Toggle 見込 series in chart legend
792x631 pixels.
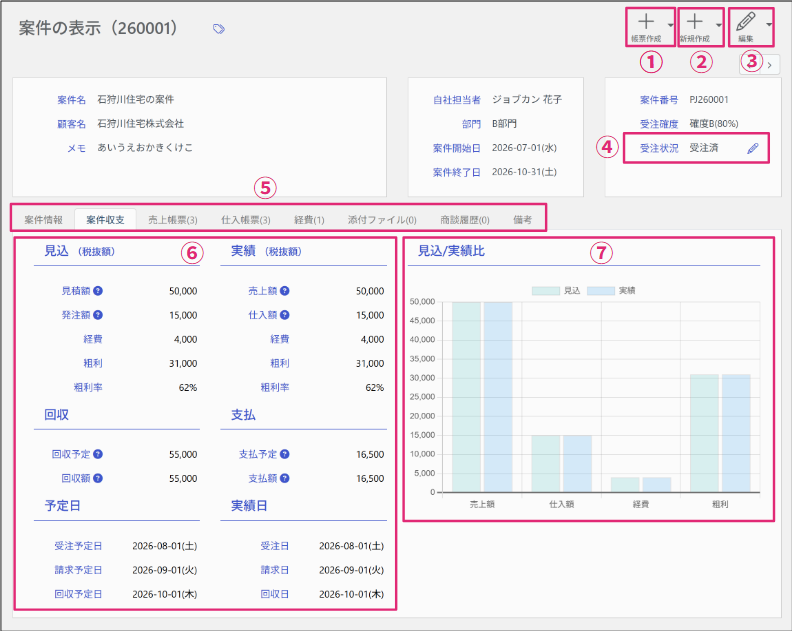556,290
